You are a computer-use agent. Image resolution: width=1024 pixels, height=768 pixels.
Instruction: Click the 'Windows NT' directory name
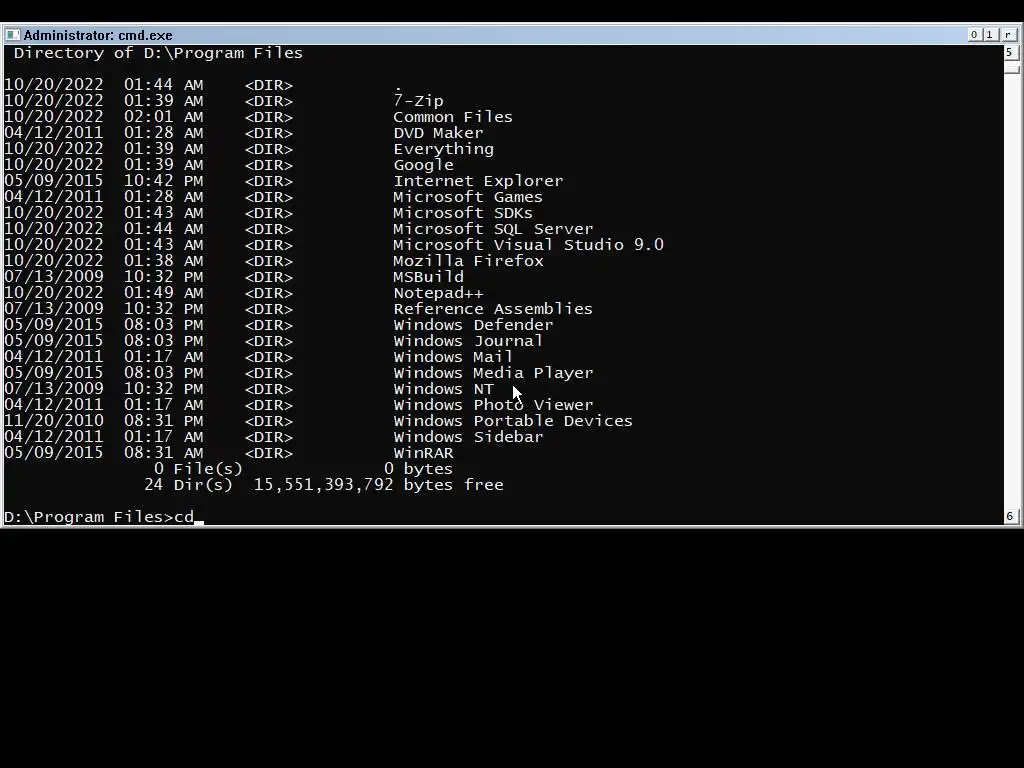pos(443,389)
